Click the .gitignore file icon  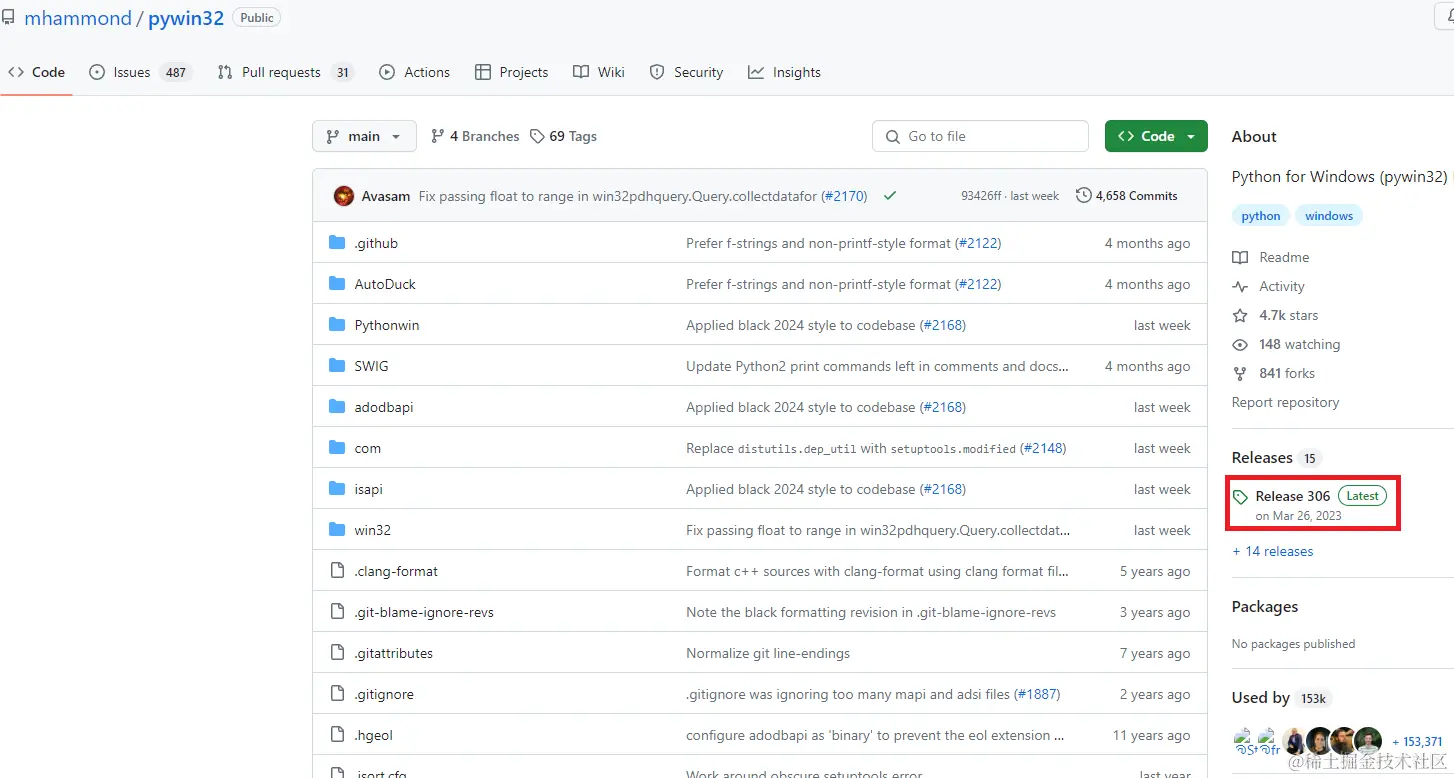337,694
